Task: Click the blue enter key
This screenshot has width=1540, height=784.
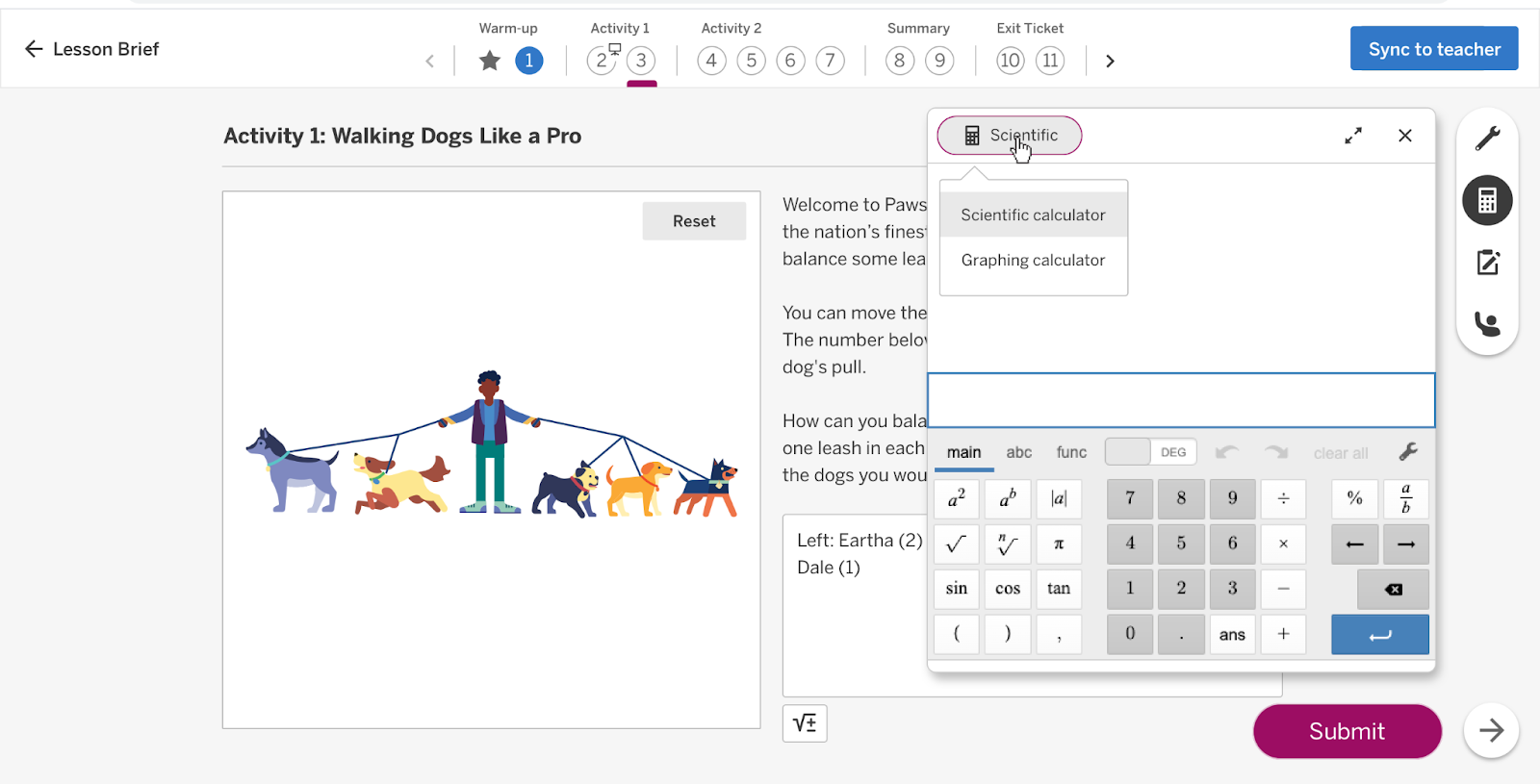Action: 1380,635
